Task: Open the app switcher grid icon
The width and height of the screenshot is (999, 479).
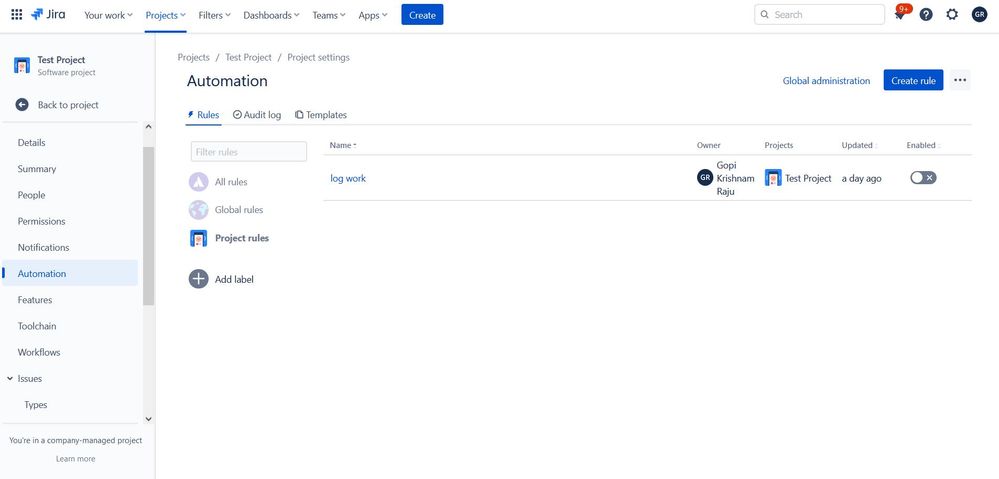Action: [17, 15]
